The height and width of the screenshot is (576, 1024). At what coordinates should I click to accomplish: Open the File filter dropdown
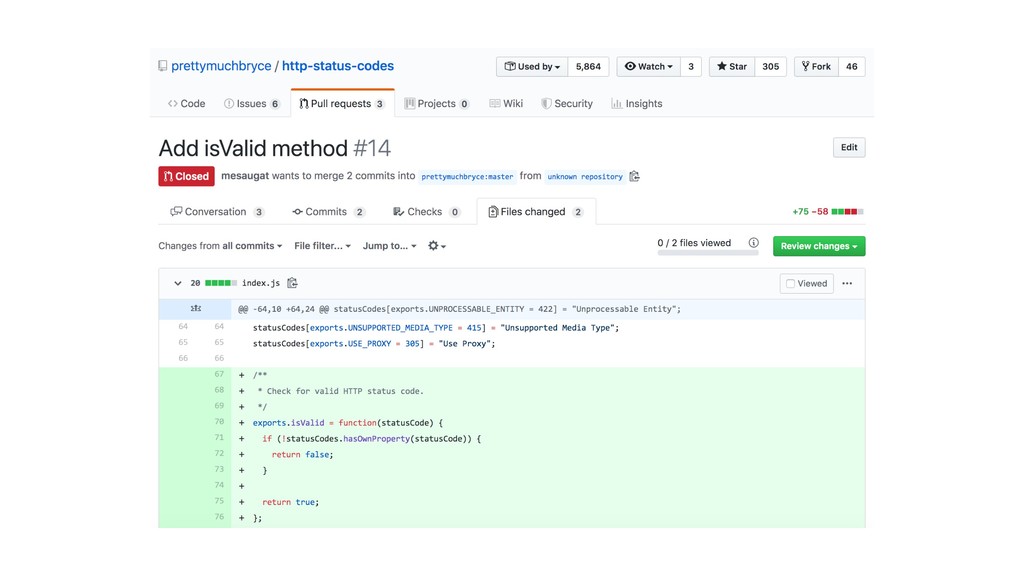322,246
